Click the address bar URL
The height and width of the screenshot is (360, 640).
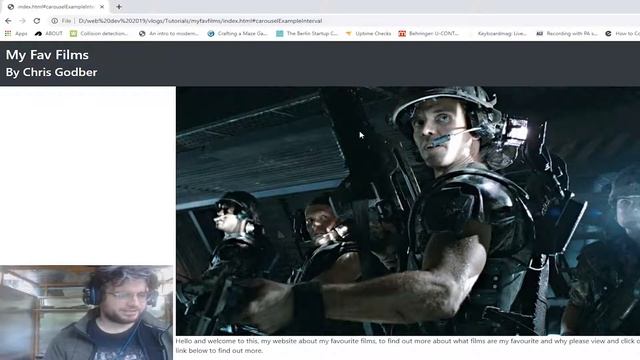(200, 21)
